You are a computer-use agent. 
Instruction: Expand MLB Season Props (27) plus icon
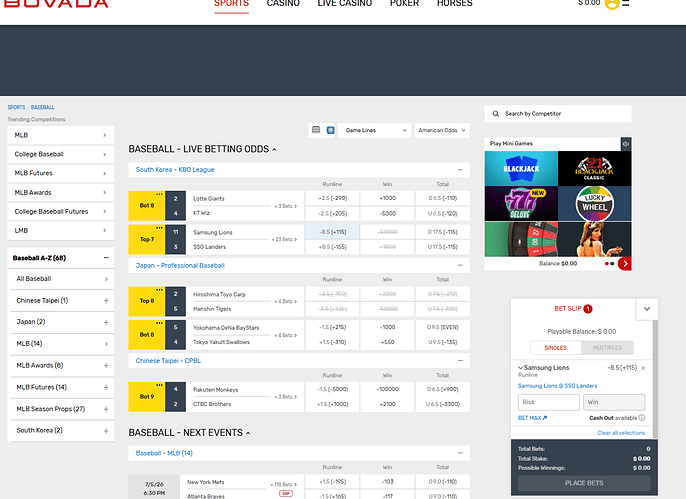pyautogui.click(x=106, y=409)
